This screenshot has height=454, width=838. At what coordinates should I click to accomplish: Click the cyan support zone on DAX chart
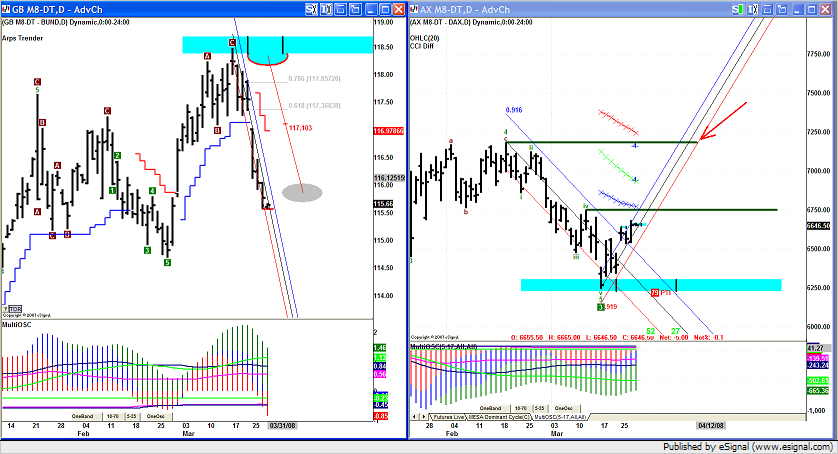coord(580,285)
